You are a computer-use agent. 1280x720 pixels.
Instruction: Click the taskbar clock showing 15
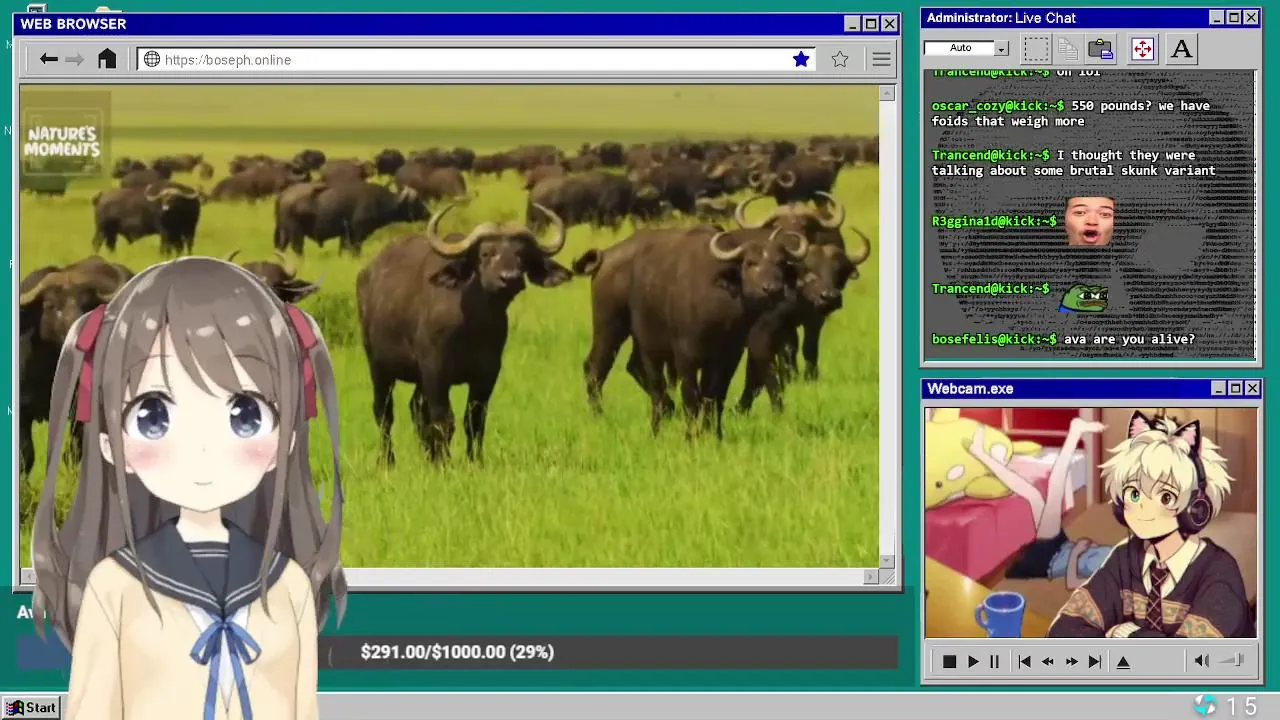(1242, 707)
